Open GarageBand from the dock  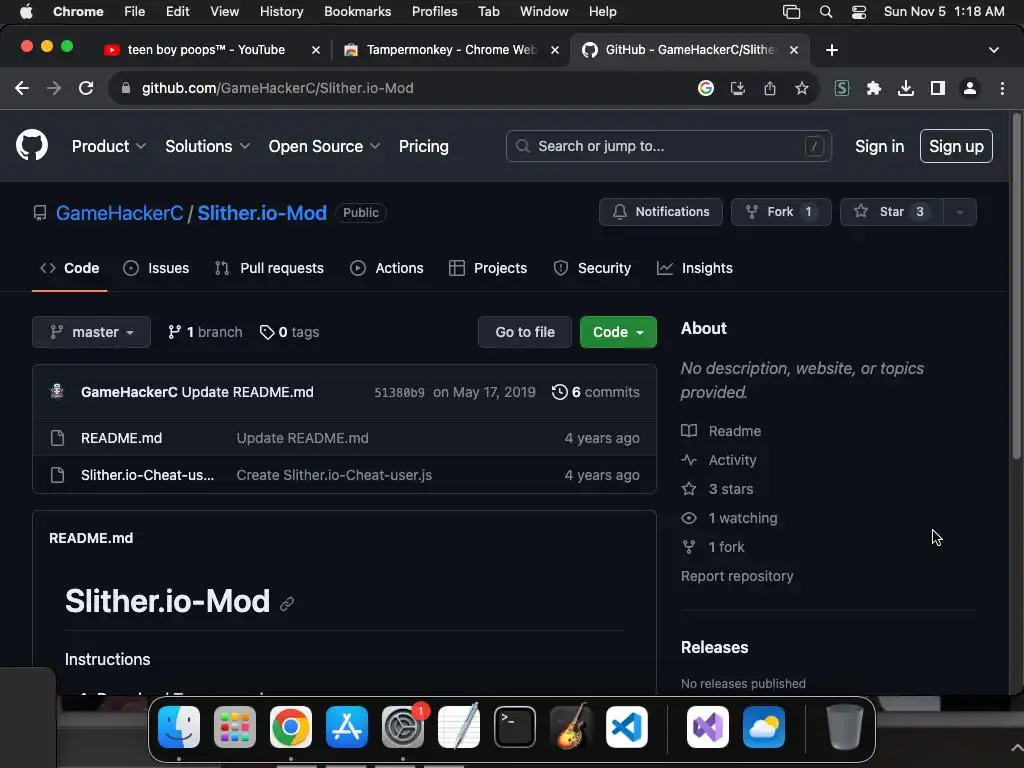coord(571,727)
